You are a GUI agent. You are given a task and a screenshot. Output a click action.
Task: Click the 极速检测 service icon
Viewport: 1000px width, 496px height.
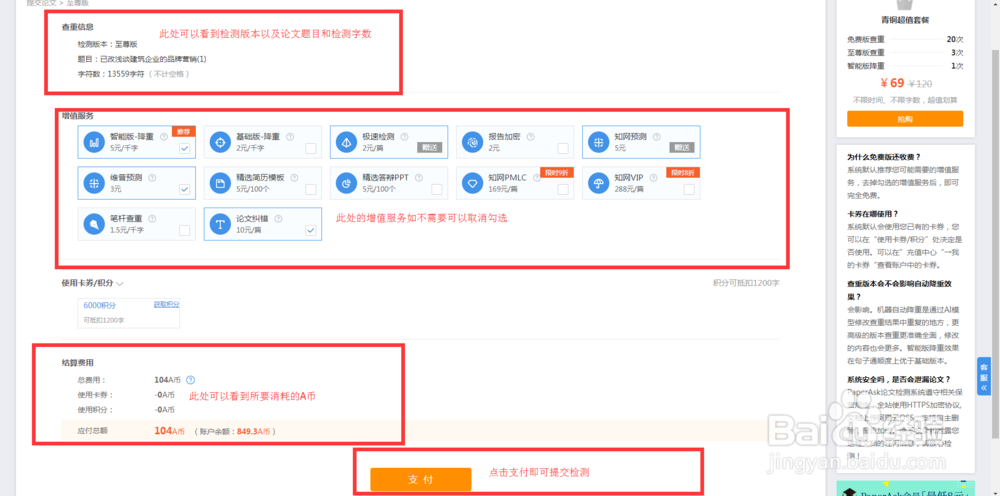pos(346,142)
